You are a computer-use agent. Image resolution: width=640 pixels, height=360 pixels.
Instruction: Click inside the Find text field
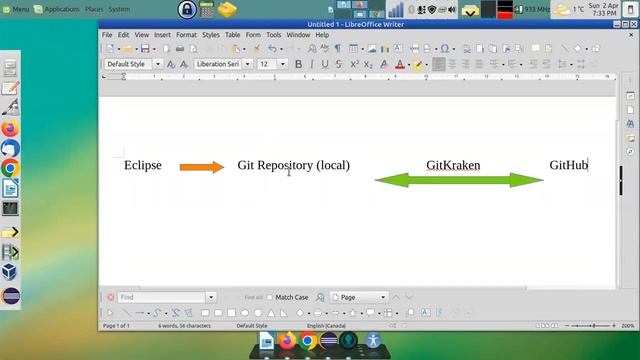[x=162, y=297]
